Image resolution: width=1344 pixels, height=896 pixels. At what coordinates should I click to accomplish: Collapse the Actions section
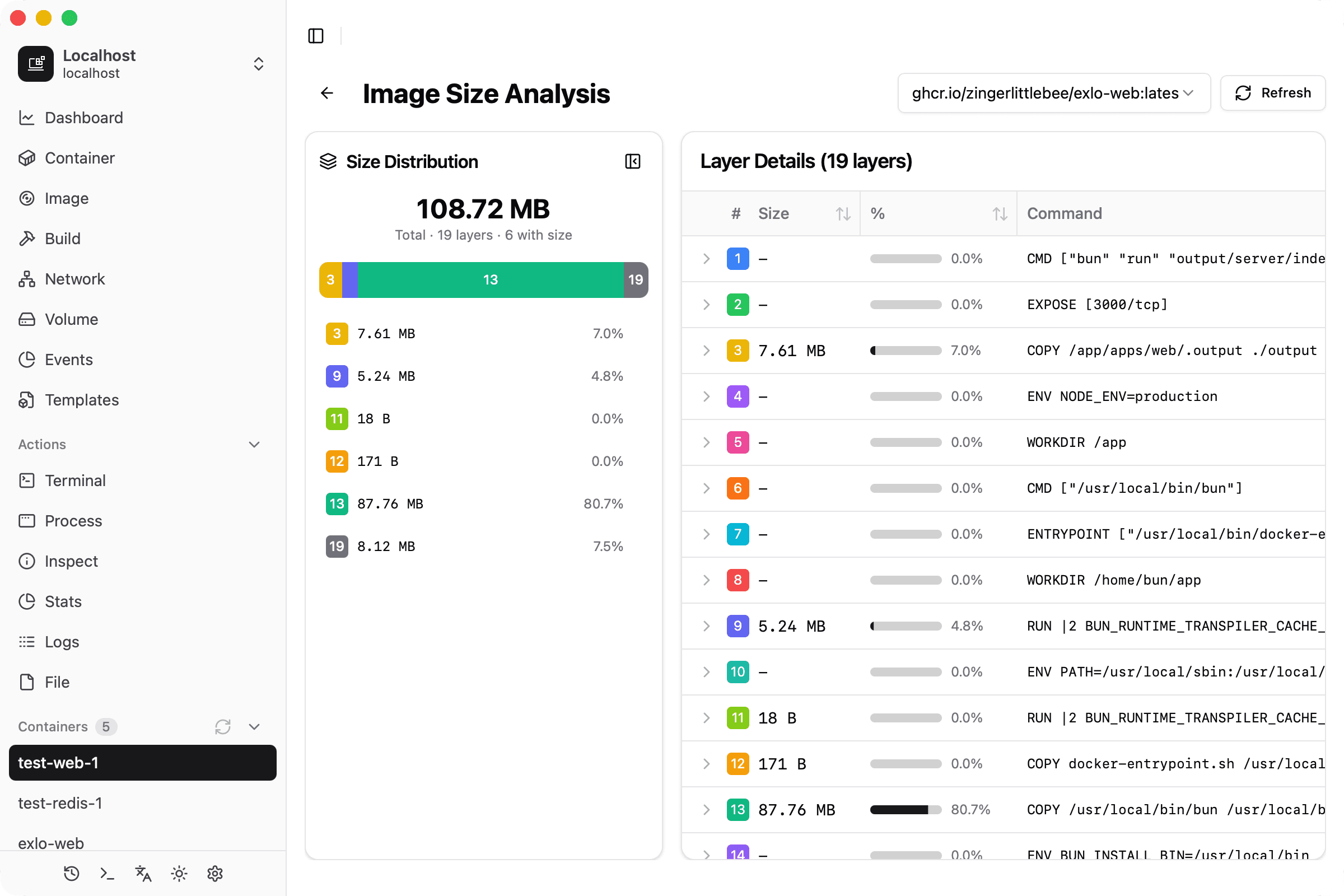(x=254, y=445)
